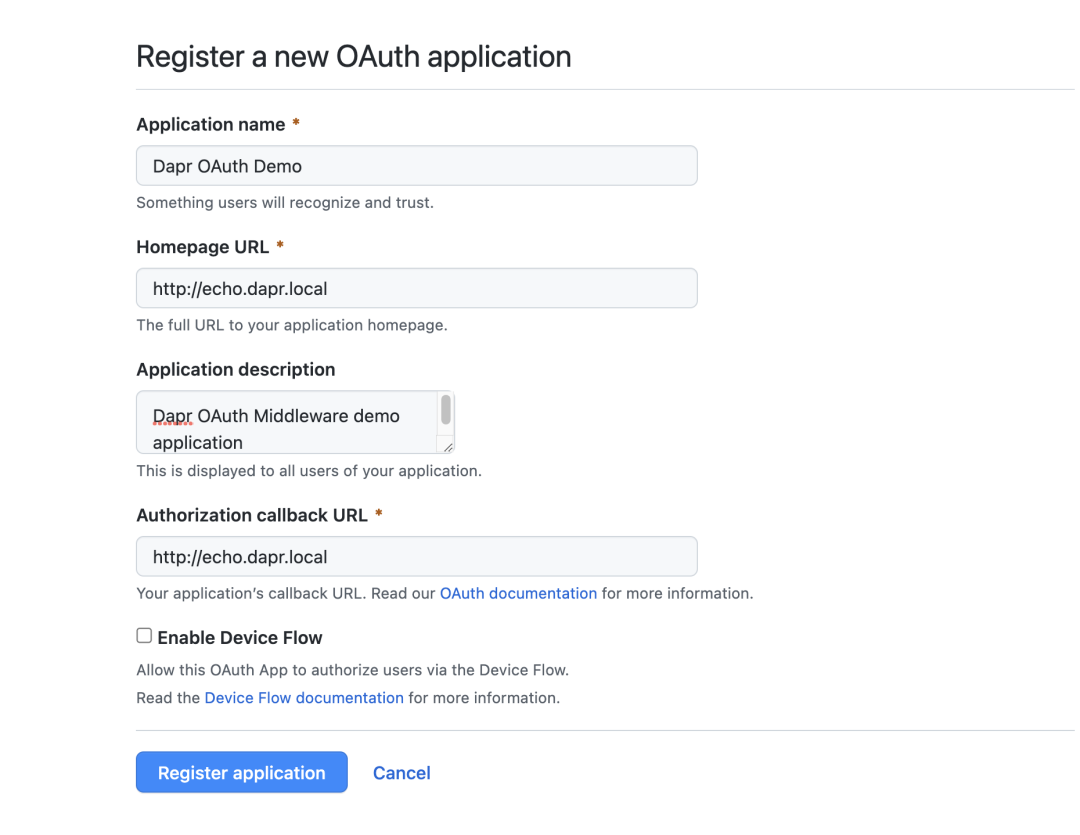Click the Application description scrollbar thumb
1080x835 pixels.
446,410
